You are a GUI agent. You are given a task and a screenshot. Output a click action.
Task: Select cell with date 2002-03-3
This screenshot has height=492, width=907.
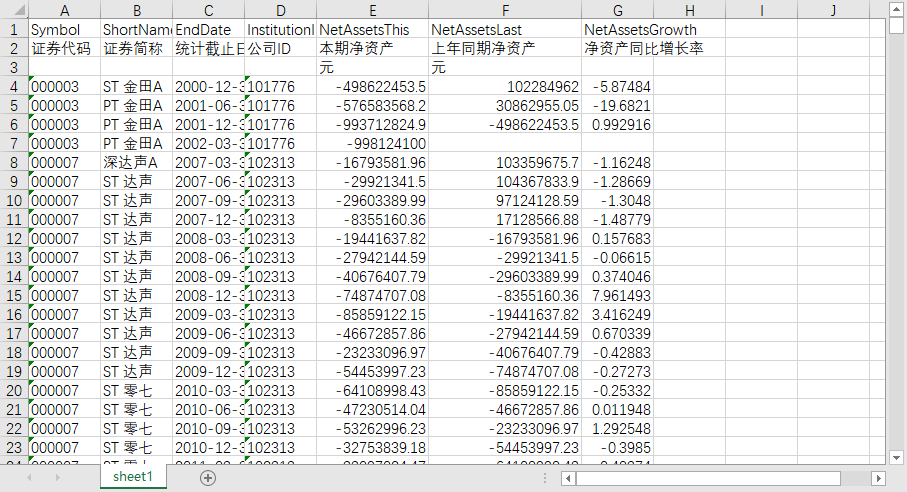coord(208,143)
